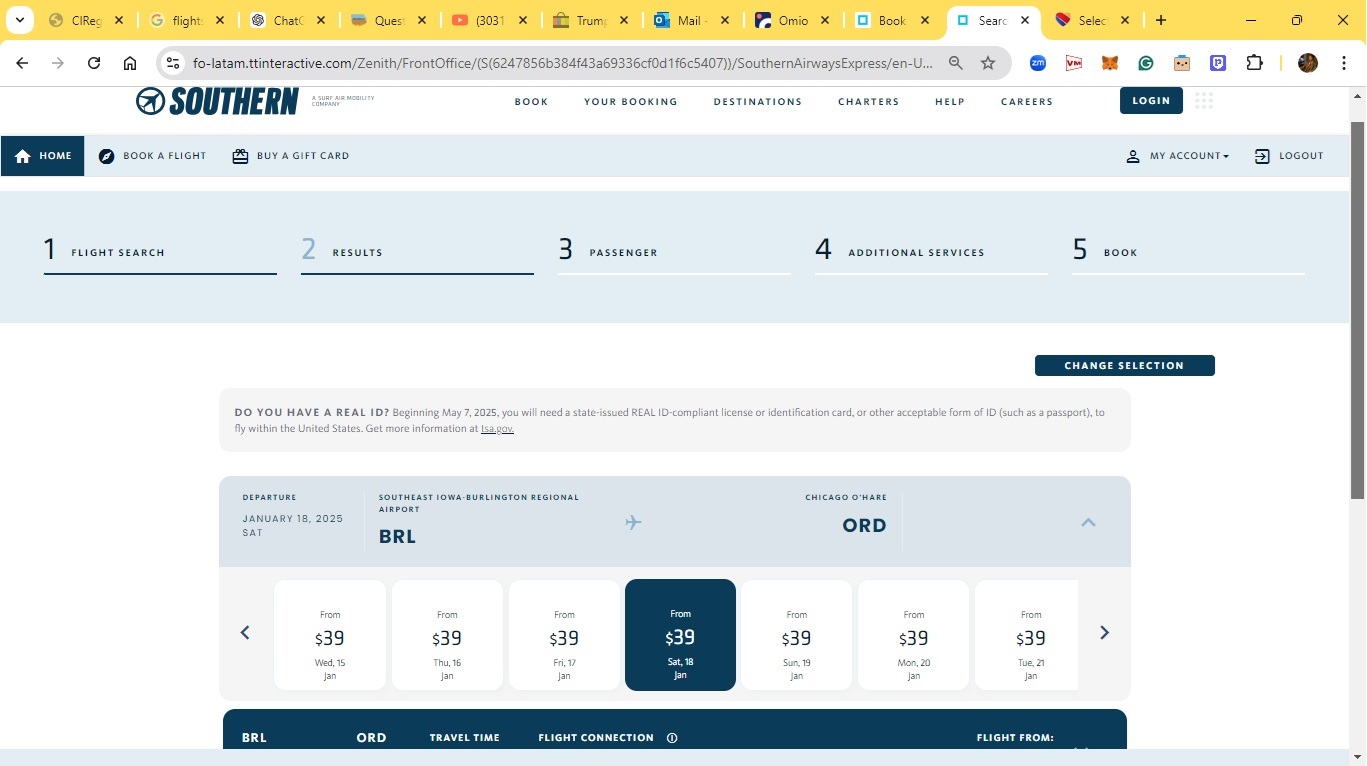The width and height of the screenshot is (1367, 766).
Task: Show earlier dates with left arrow
Action: tap(245, 632)
